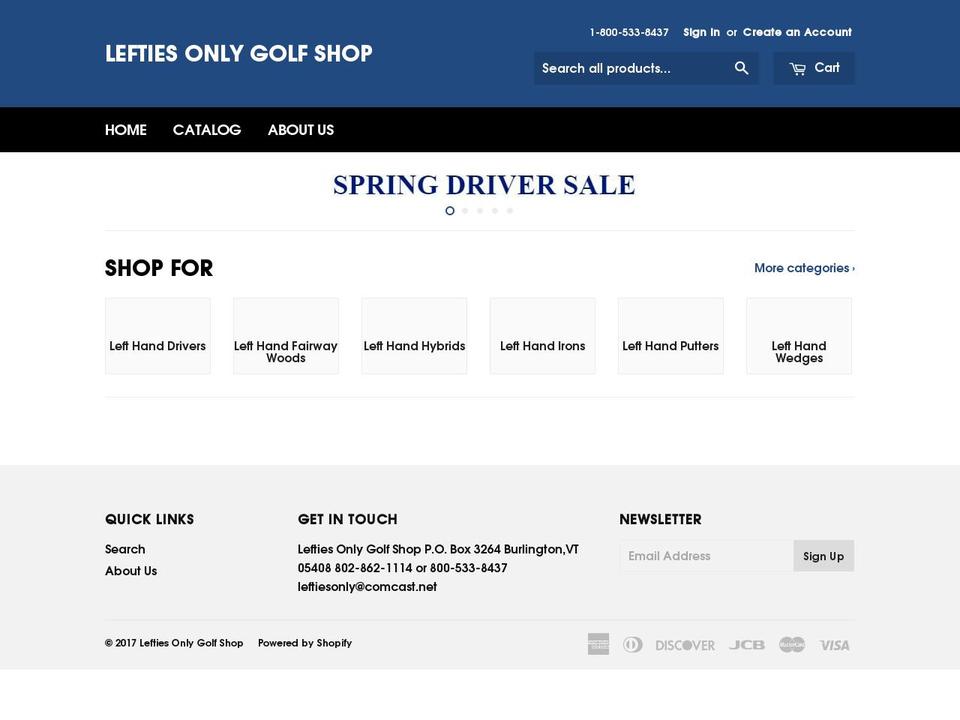Select the ABOUT US menu item
Viewport: 960px width, 720px height.
coord(301,129)
